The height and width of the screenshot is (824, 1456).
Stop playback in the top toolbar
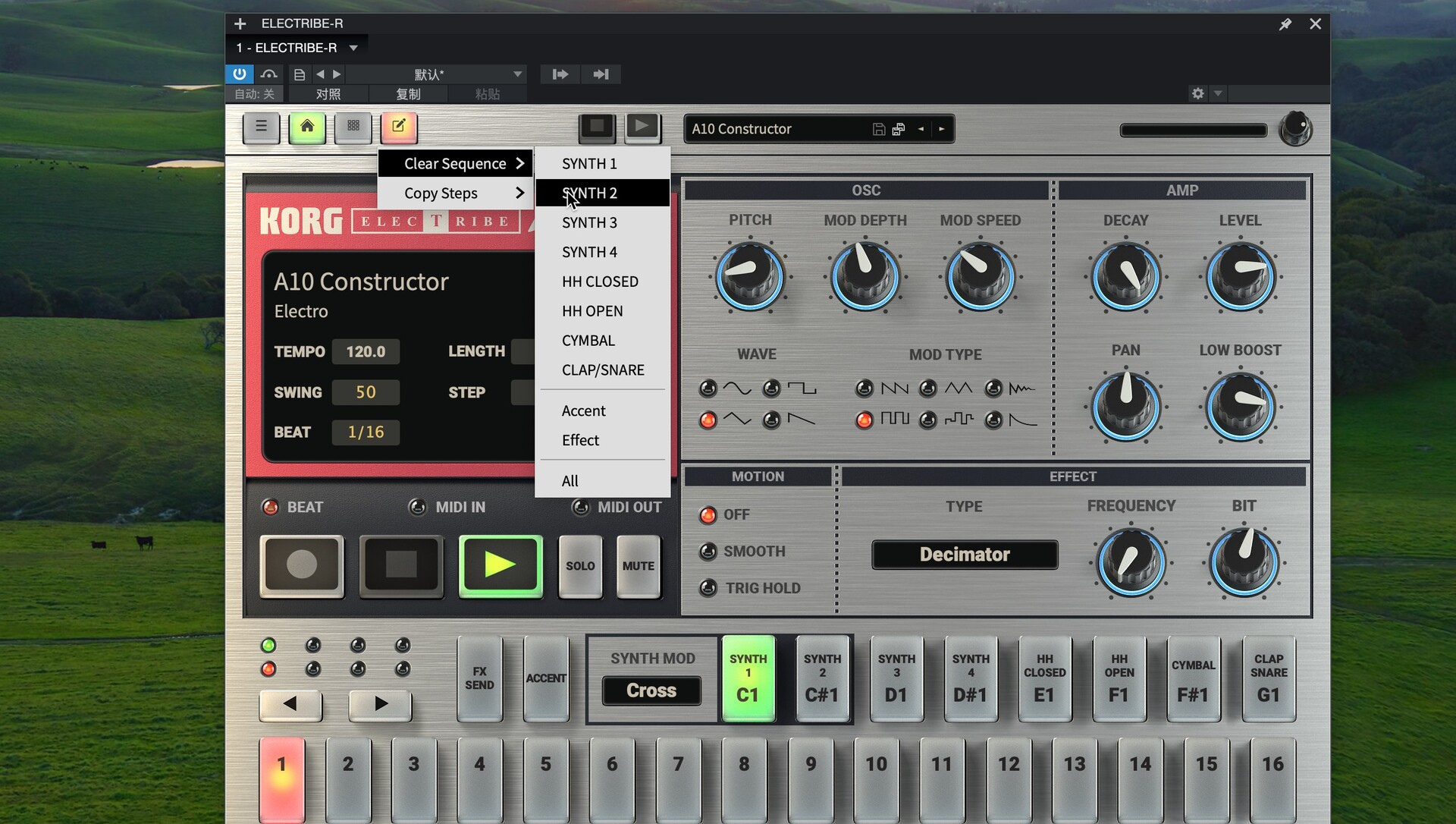tap(597, 127)
